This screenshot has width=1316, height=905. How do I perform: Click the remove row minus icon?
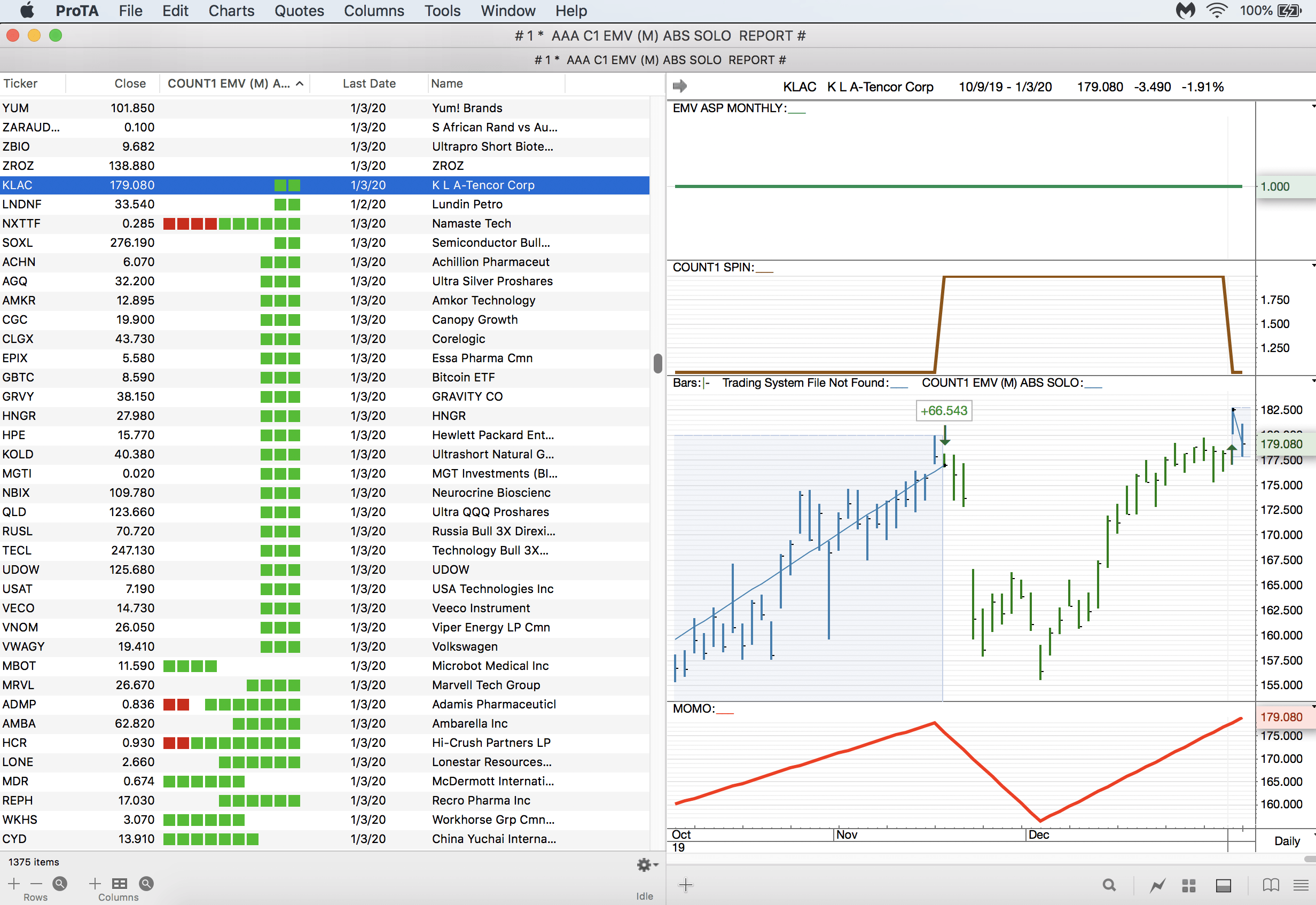(x=36, y=884)
